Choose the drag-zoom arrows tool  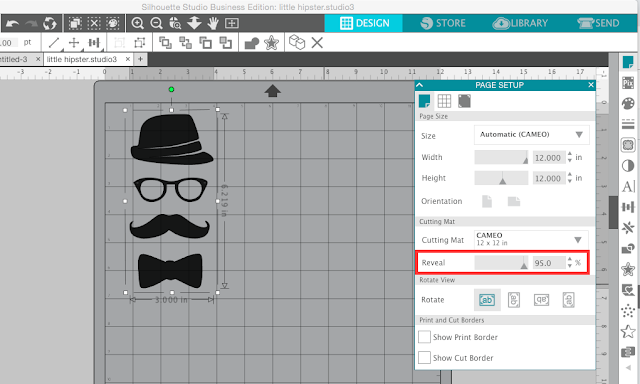click(x=194, y=23)
